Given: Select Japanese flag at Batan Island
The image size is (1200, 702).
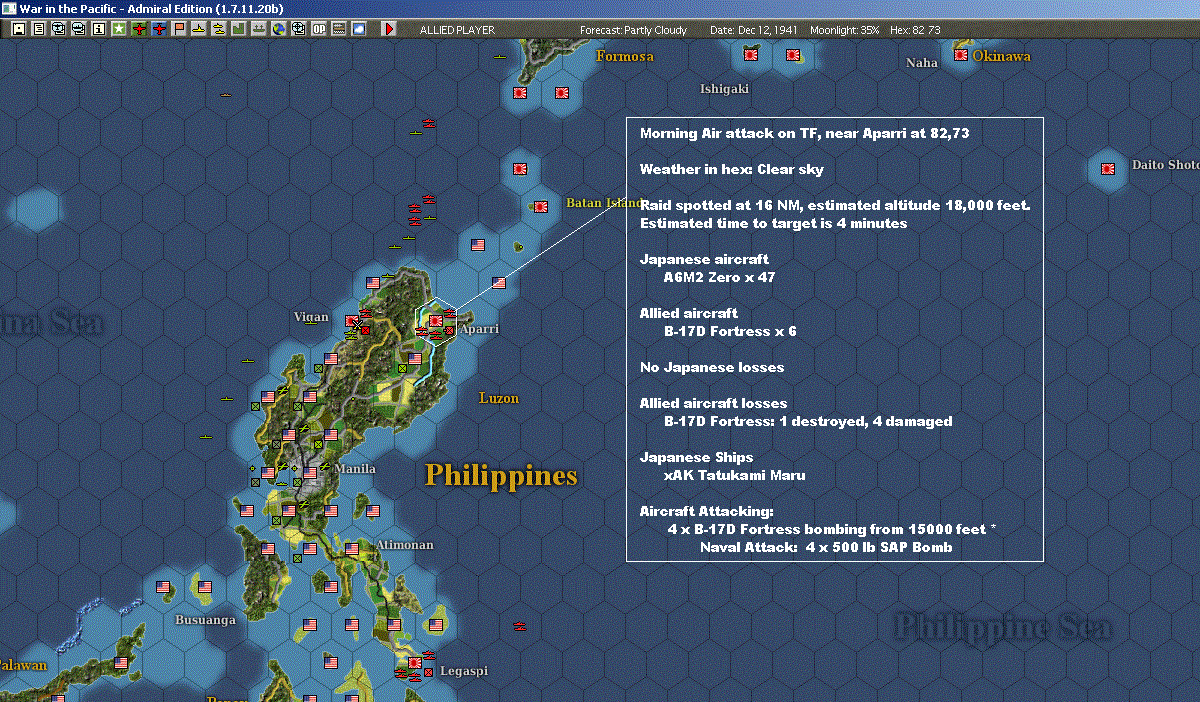Looking at the screenshot, I should (540, 207).
